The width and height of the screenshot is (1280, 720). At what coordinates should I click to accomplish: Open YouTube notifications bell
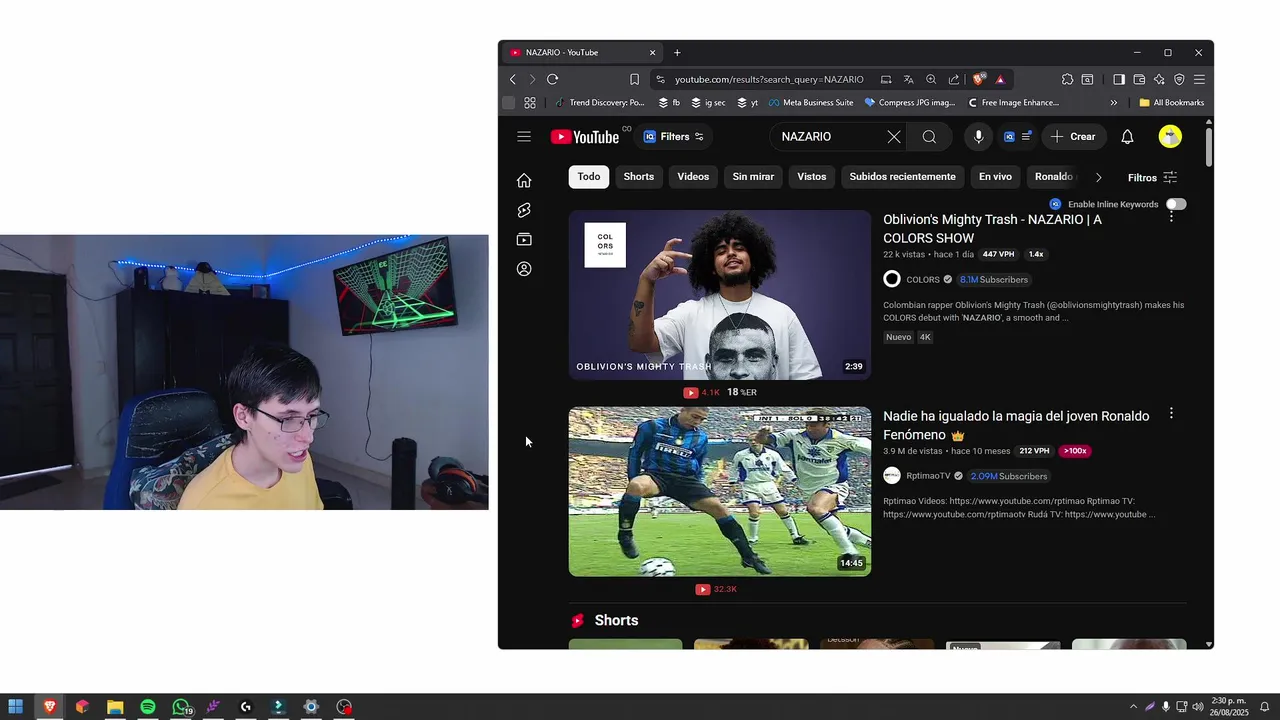[x=1127, y=137]
